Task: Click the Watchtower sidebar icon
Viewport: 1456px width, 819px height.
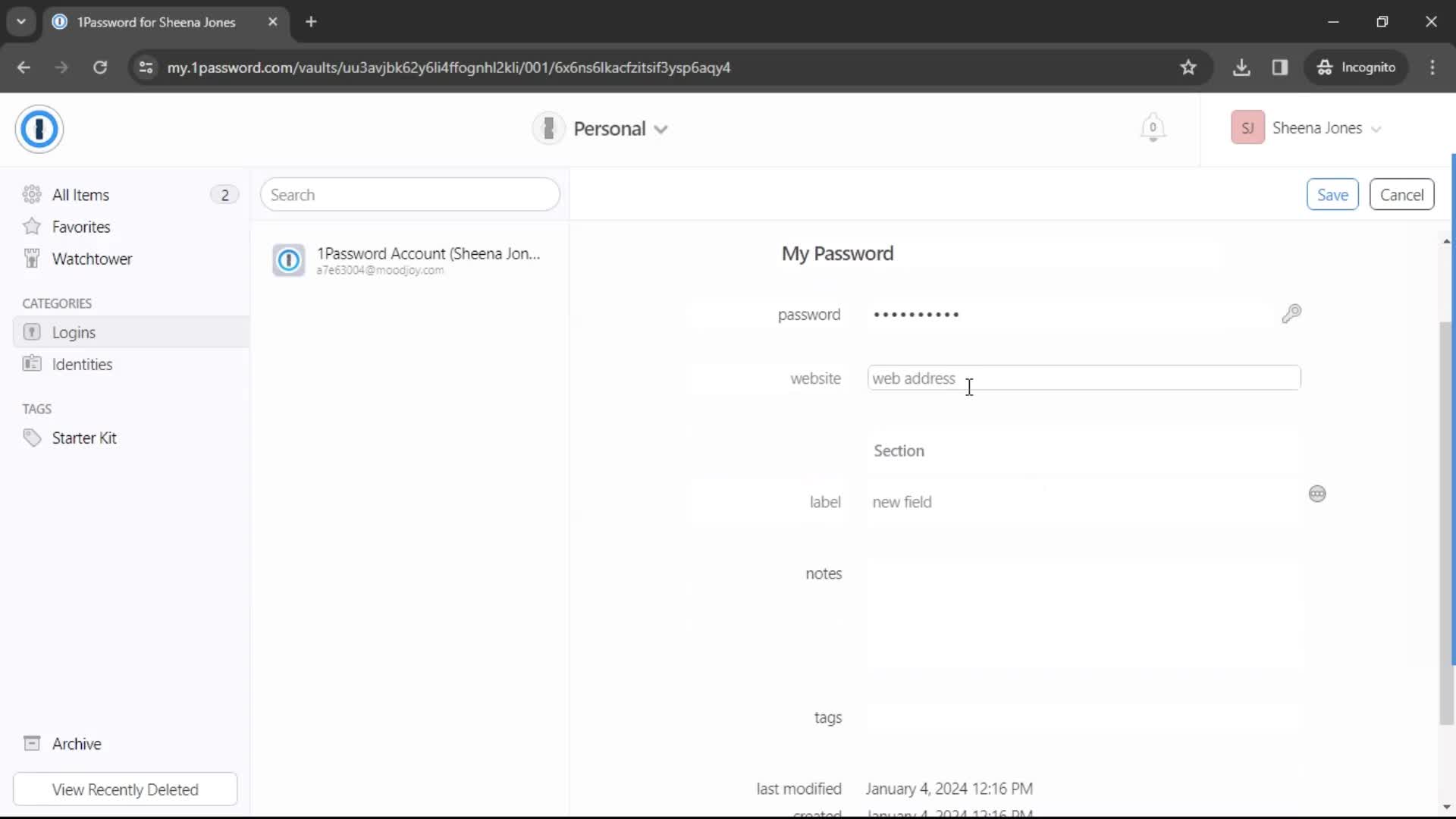Action: 32,259
